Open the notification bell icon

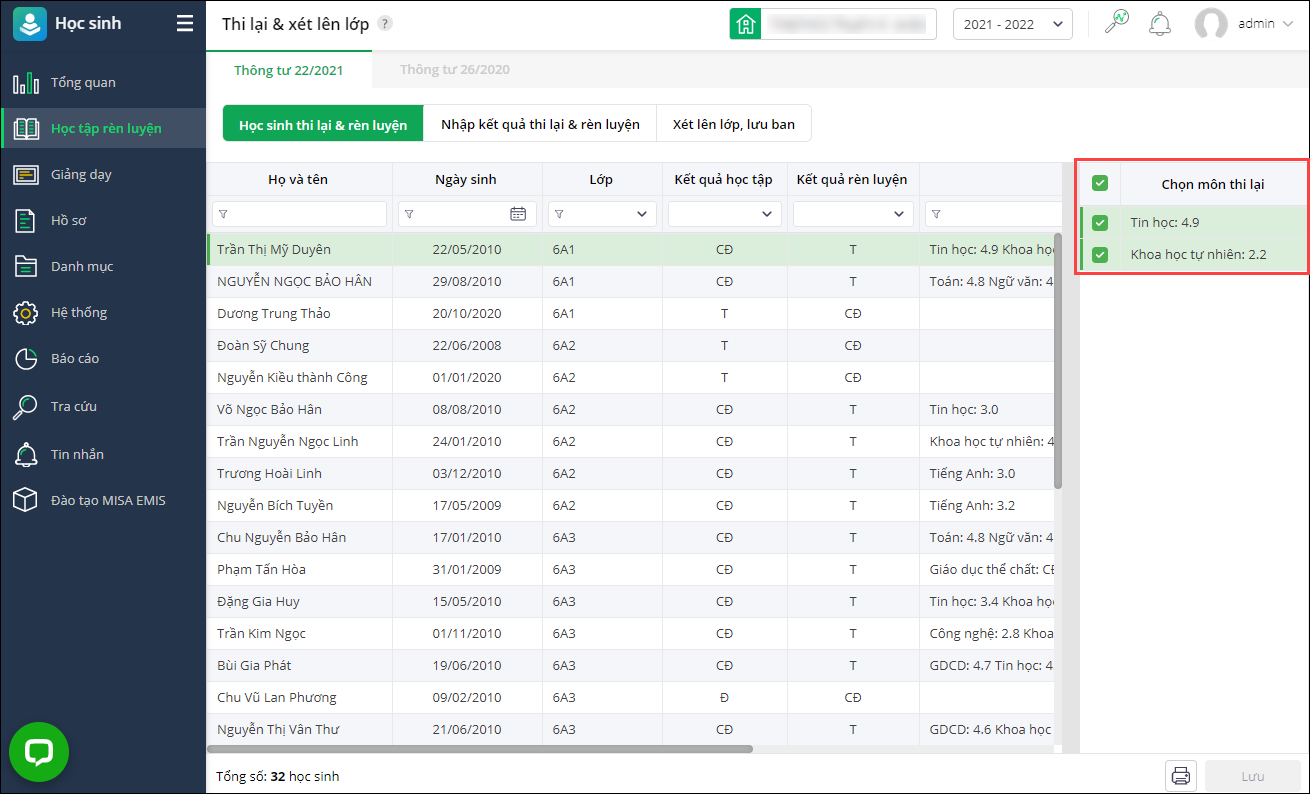coord(1160,24)
